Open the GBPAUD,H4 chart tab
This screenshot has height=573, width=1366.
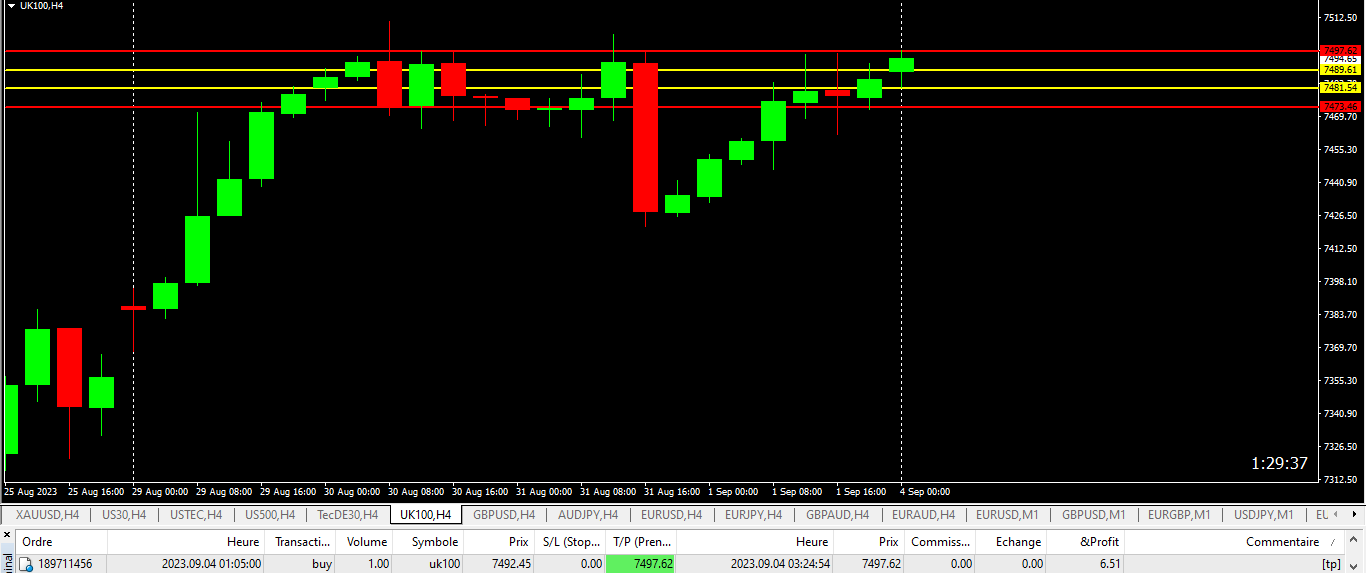coord(838,515)
